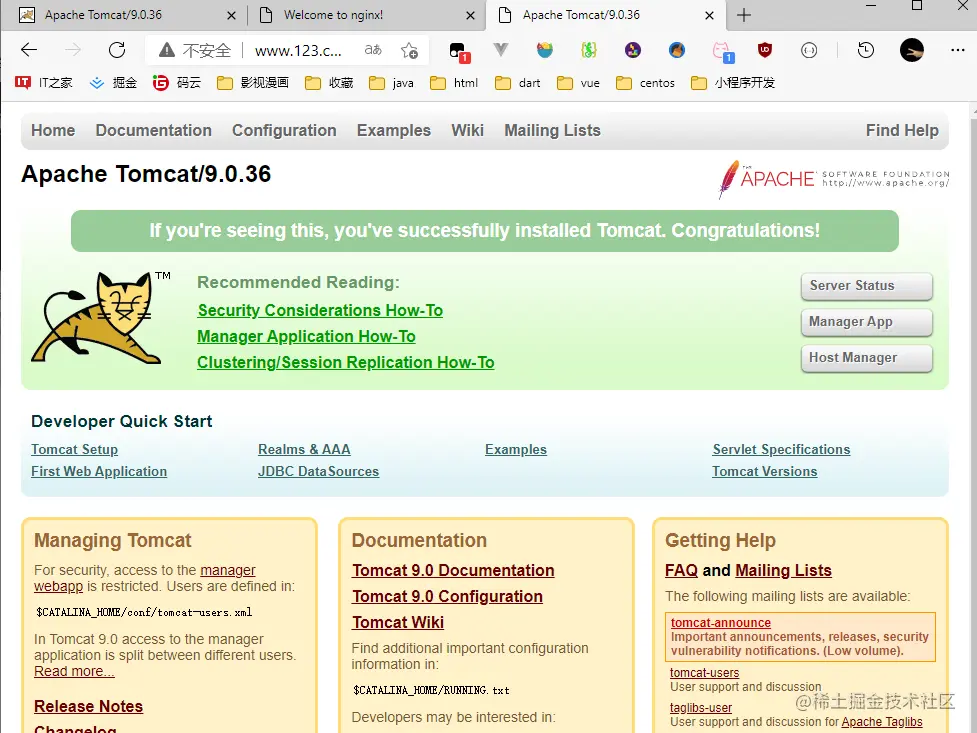Click the blue-orange round extension icon

(x=677, y=50)
